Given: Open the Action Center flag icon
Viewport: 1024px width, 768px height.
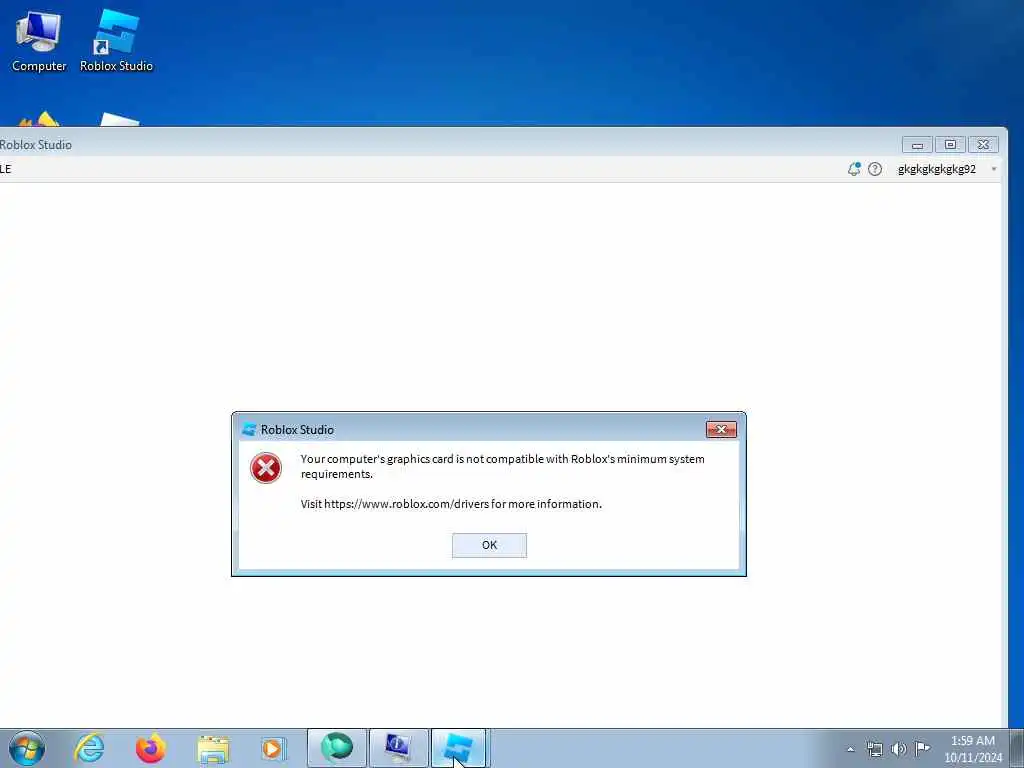Looking at the screenshot, I should coord(922,748).
